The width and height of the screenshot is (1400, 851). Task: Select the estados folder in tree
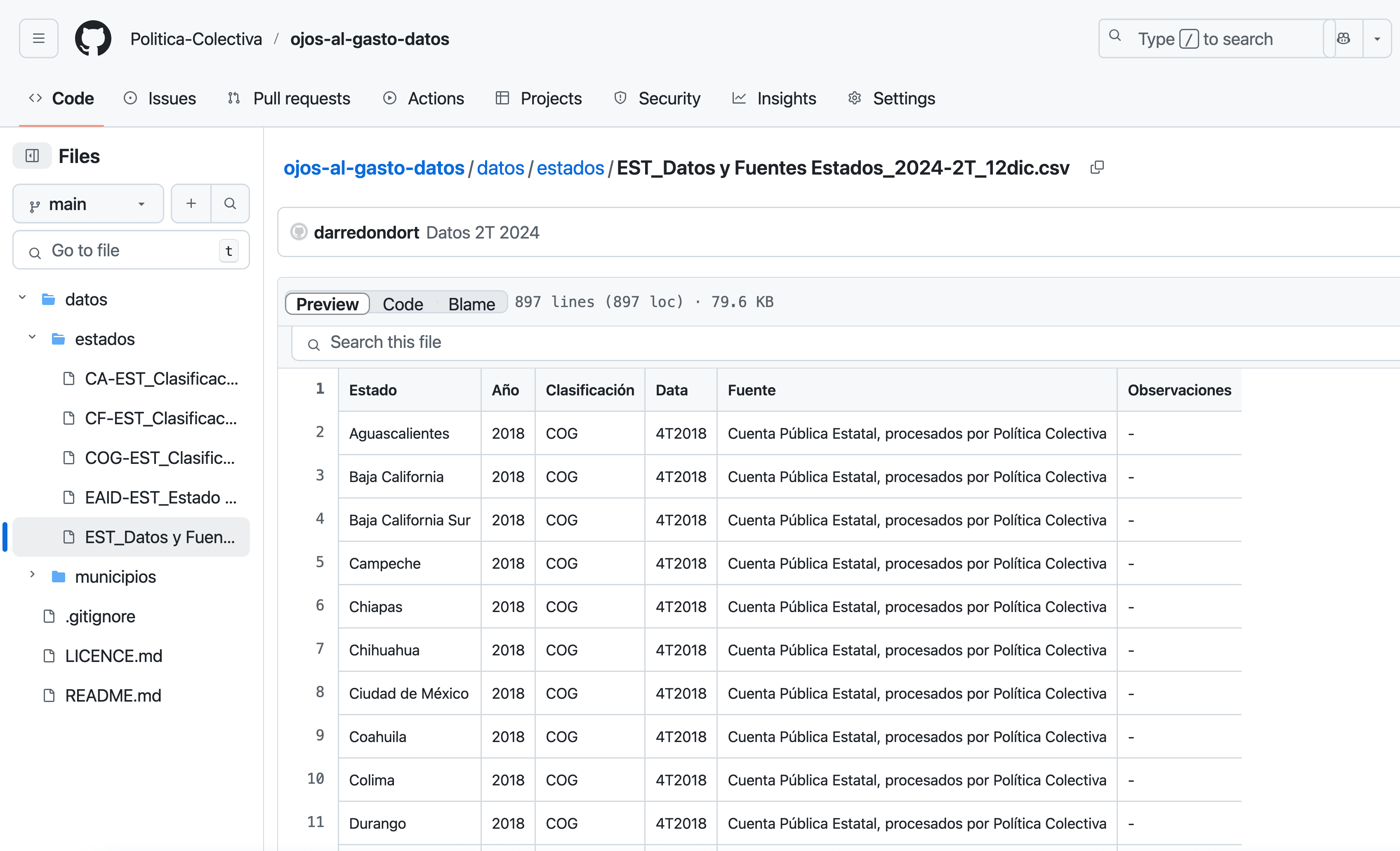pos(105,339)
